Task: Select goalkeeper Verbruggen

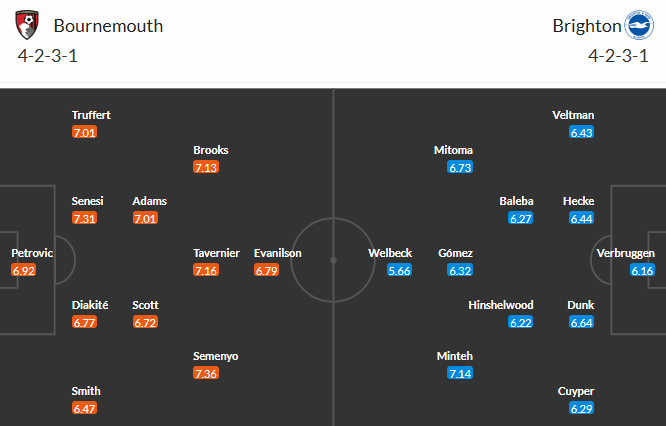Action: click(625, 253)
